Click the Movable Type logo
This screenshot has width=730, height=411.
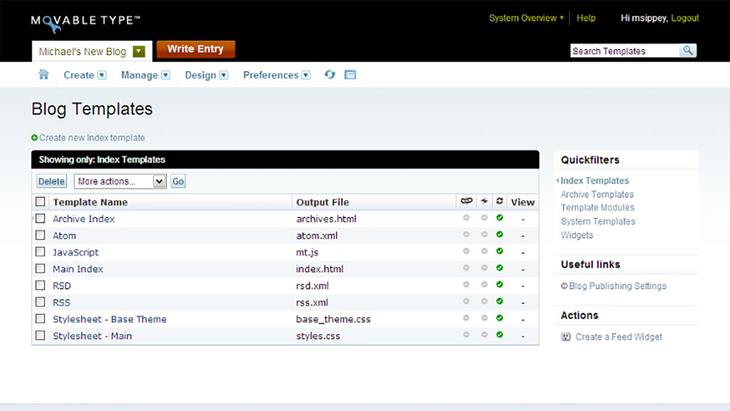[x=85, y=23]
